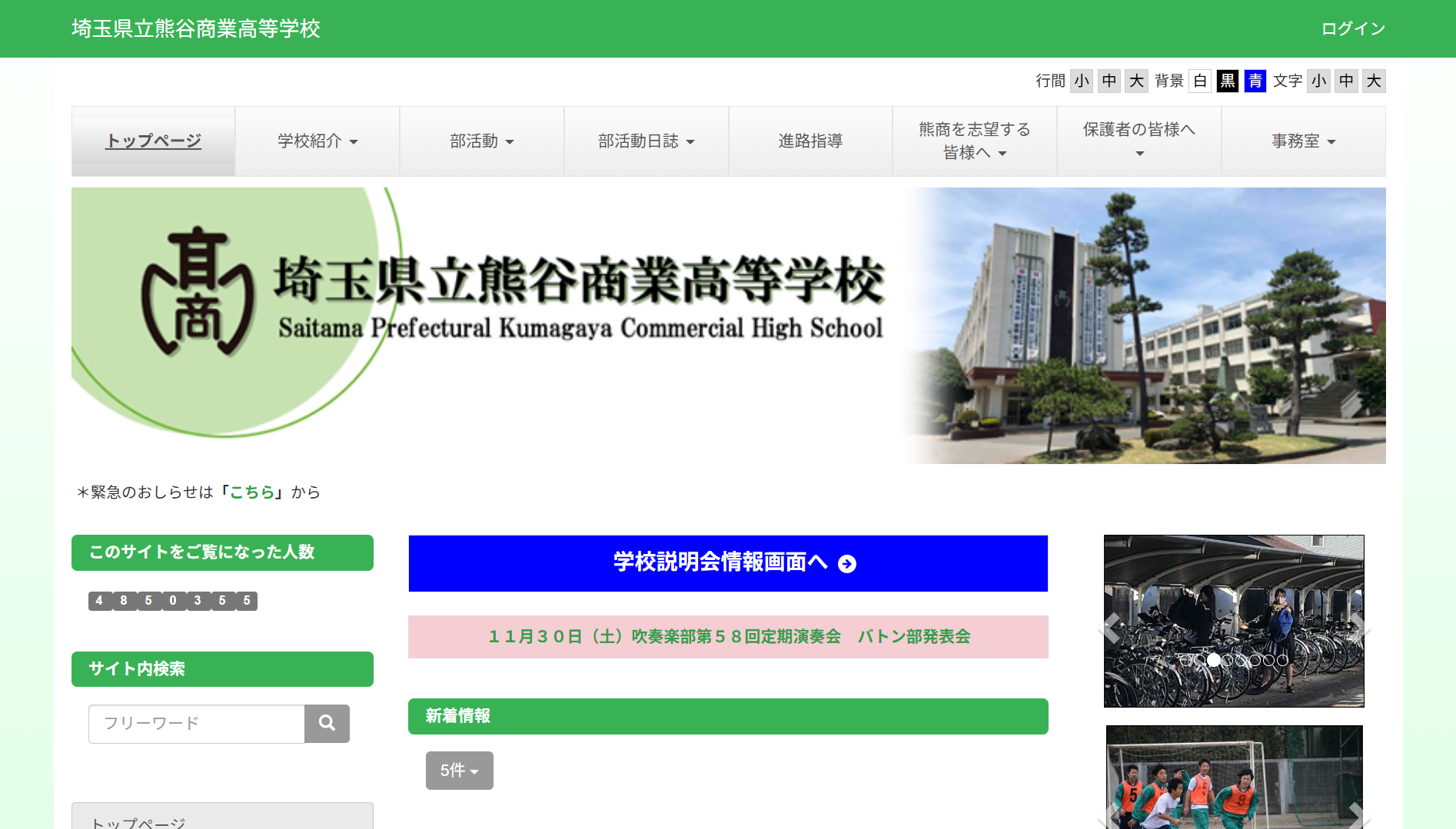
Task: Set line spacing to 中
Action: [x=1109, y=81]
